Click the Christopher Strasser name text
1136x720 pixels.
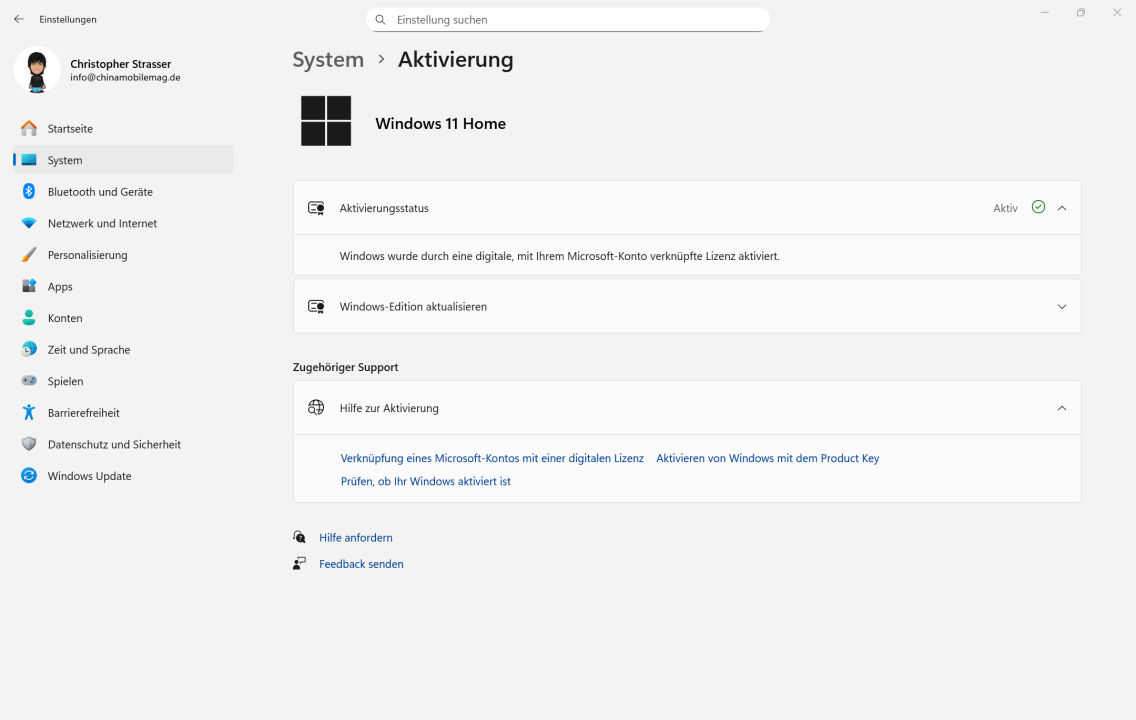tap(120, 64)
